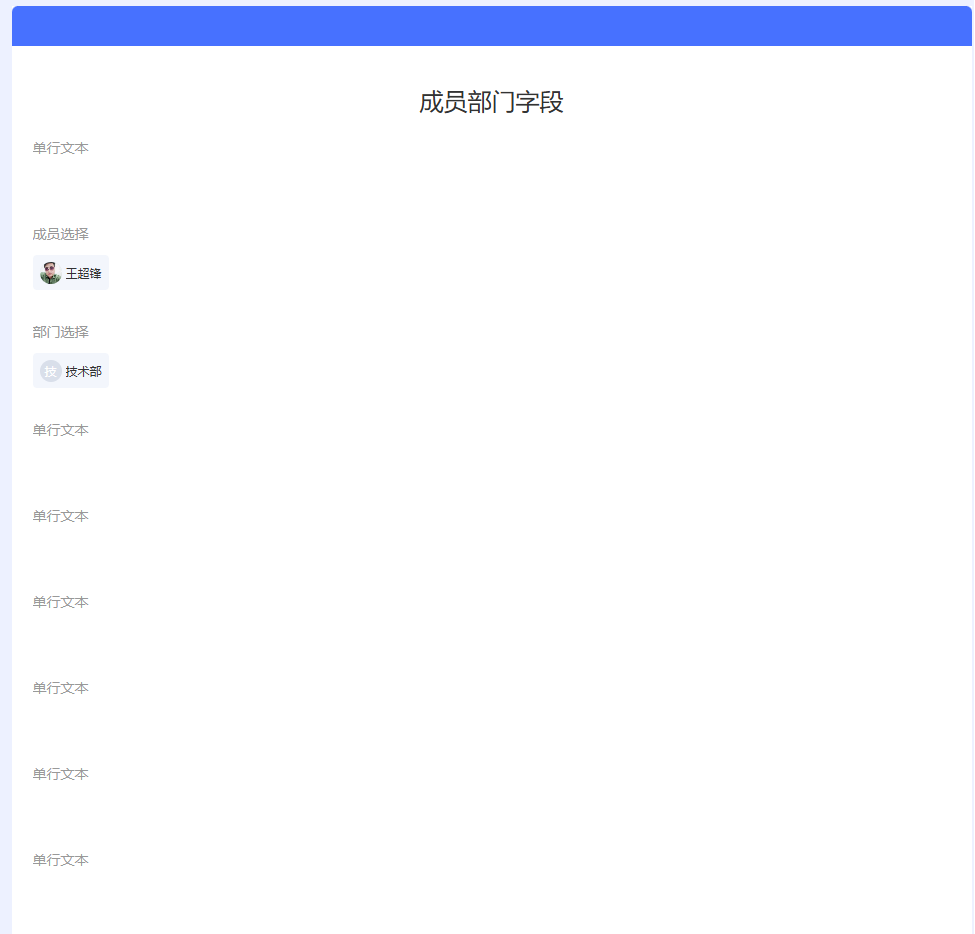Click the 成员选择 field label
Viewport: 975px width, 934px height.
click(59, 234)
